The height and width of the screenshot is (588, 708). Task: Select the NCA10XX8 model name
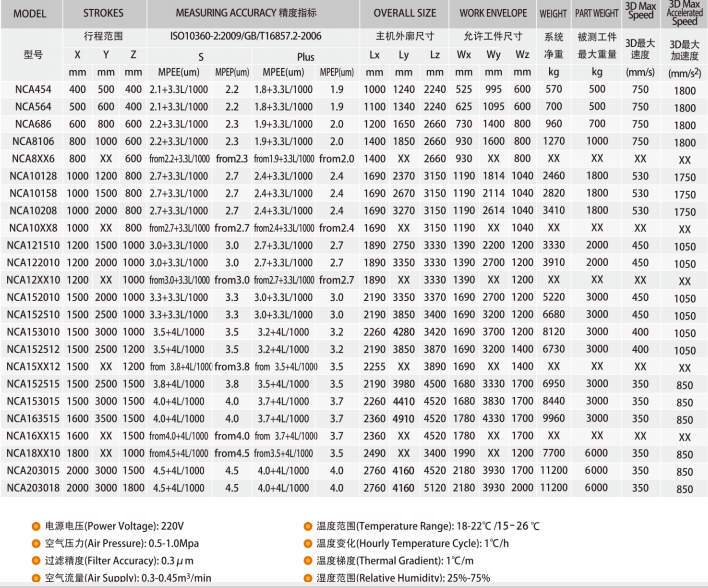click(x=33, y=228)
